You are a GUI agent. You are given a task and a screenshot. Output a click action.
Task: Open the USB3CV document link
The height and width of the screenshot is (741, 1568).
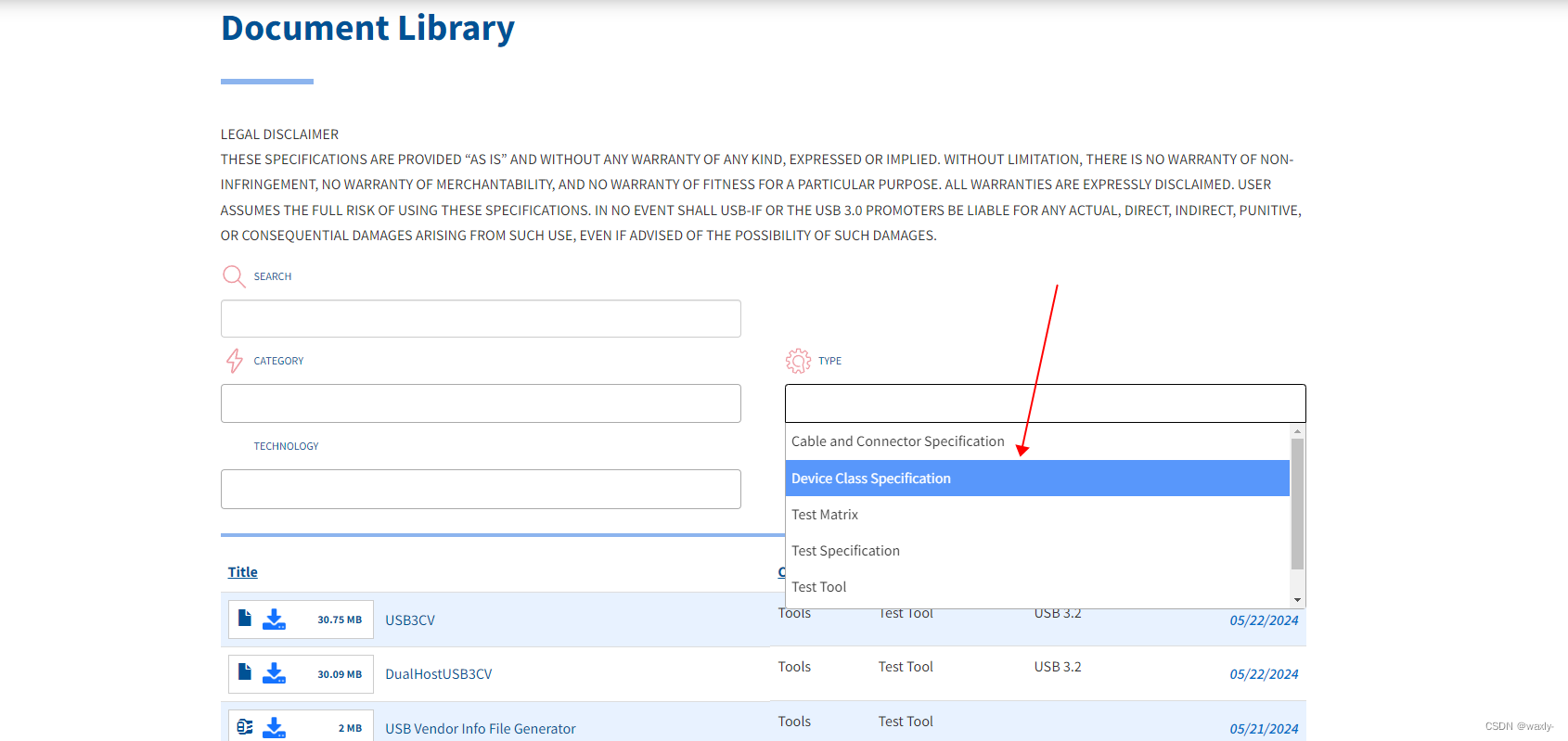(410, 620)
